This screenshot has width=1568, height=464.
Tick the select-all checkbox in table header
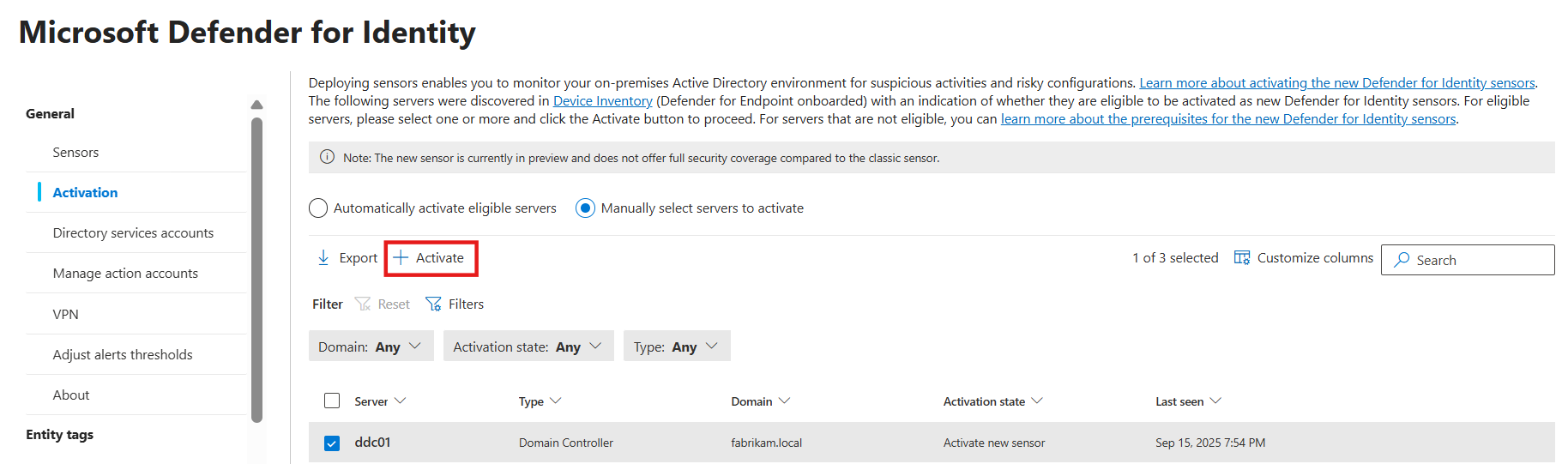pos(332,401)
